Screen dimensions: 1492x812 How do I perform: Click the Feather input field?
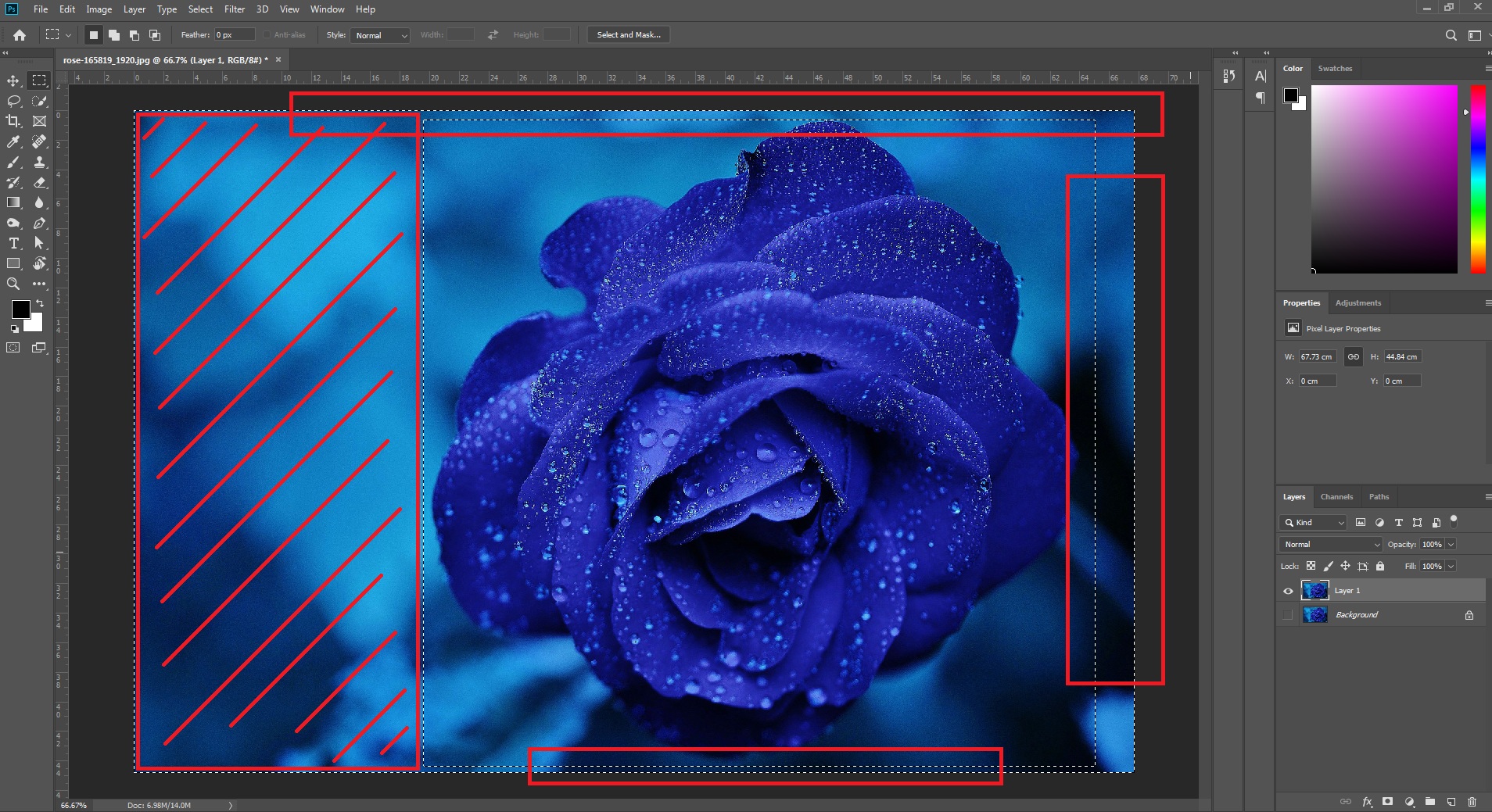point(235,34)
